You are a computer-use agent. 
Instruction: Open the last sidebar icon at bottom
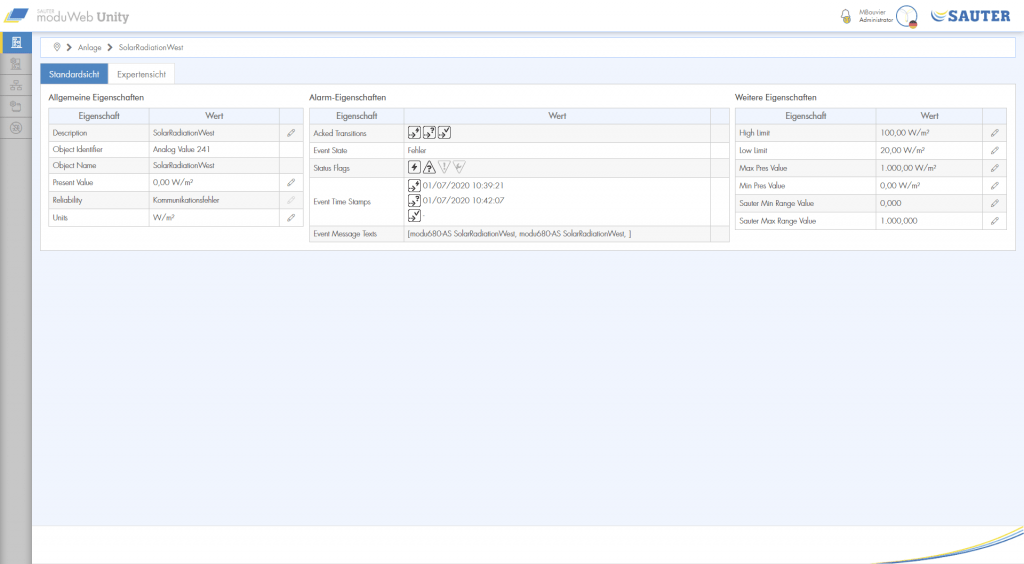click(16, 128)
